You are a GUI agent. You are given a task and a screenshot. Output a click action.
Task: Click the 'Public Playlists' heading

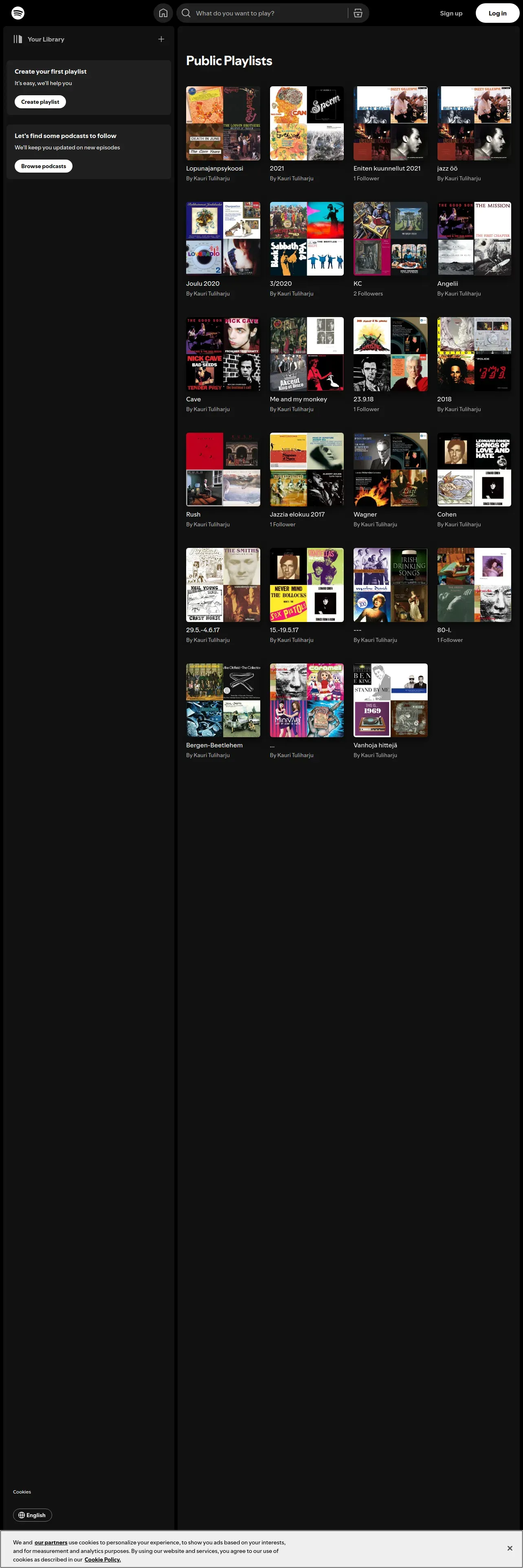229,61
